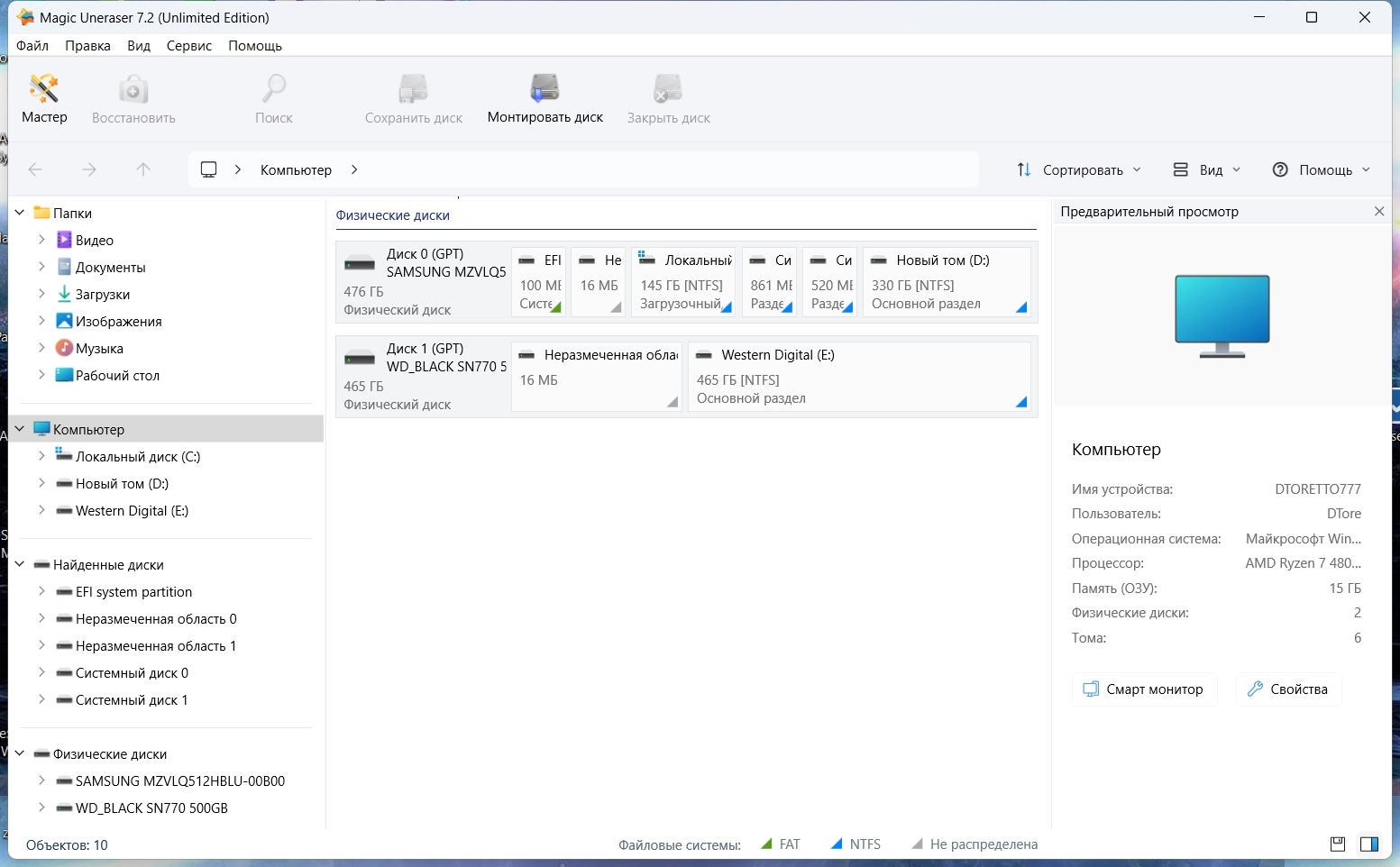The height and width of the screenshot is (867, 1400).
Task: Select the Western Digital (E:) partition tile
Action: pos(859,377)
